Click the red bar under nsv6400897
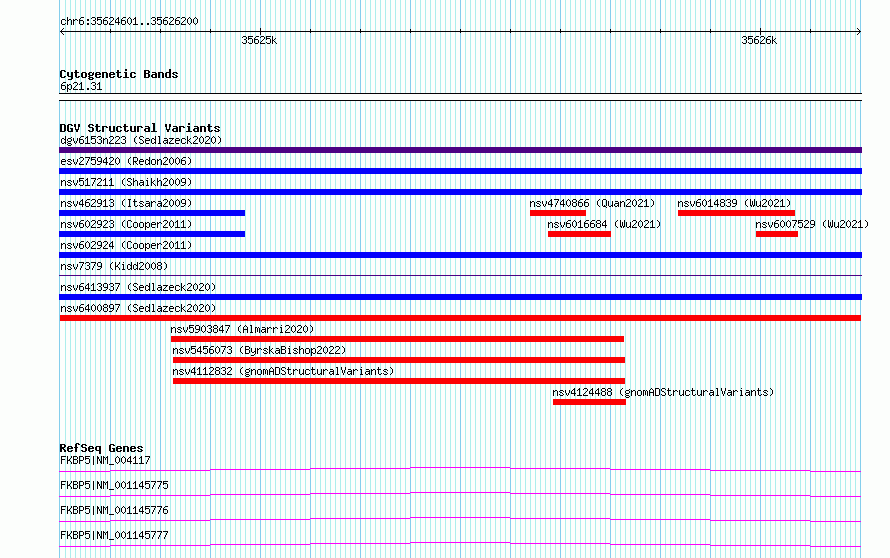890x558 pixels. pyautogui.click(x=460, y=318)
